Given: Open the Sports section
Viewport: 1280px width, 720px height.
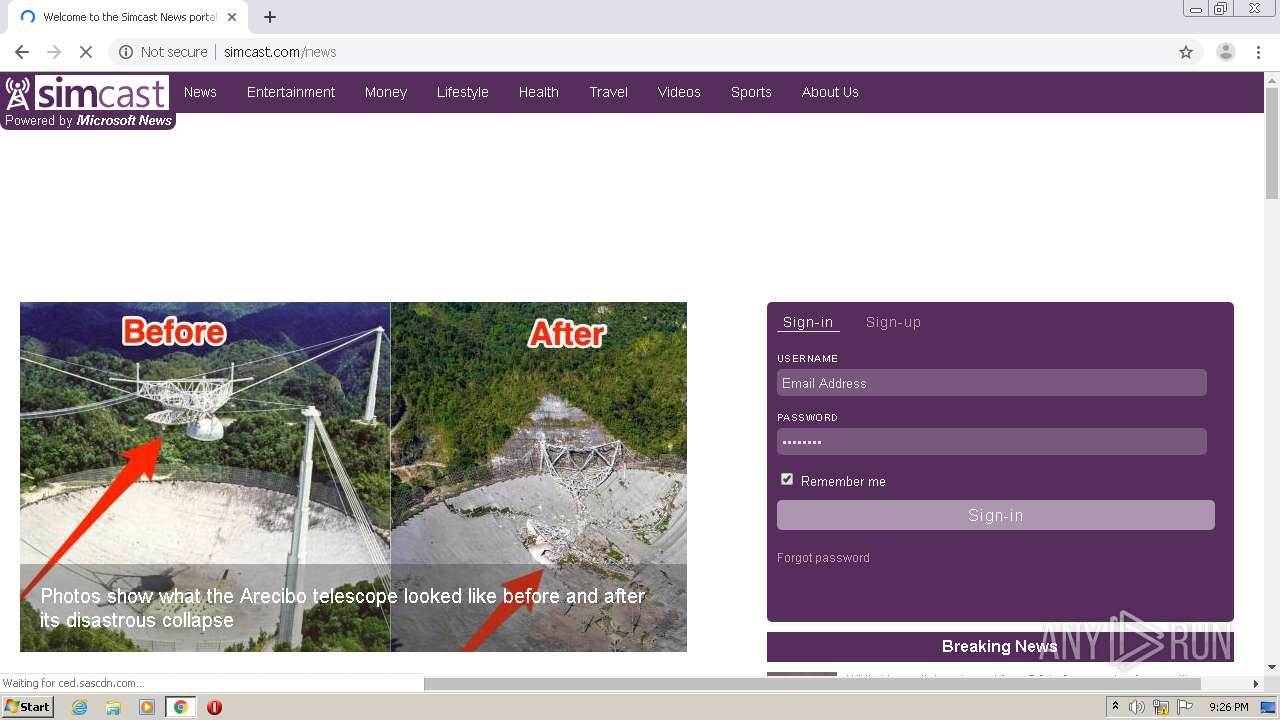Looking at the screenshot, I should pos(751,92).
